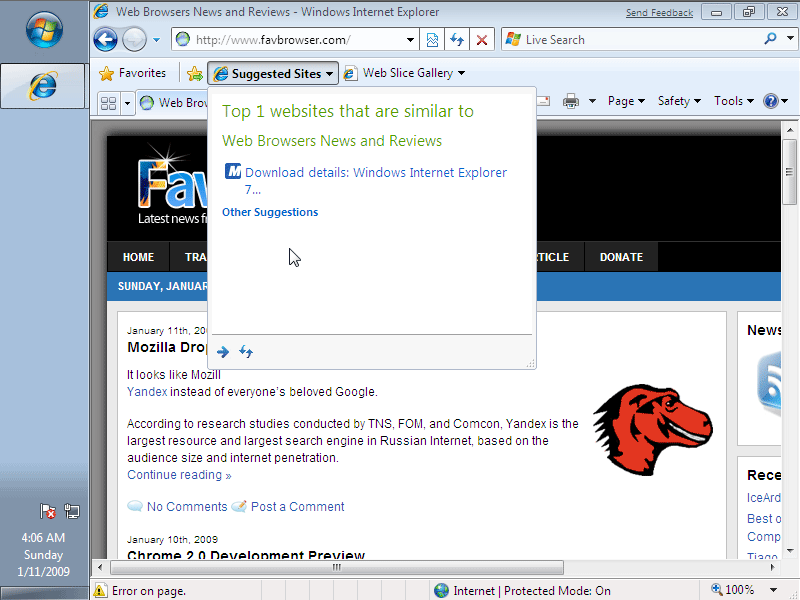Click the red Stop loading icon
The image size is (800, 600).
[482, 40]
